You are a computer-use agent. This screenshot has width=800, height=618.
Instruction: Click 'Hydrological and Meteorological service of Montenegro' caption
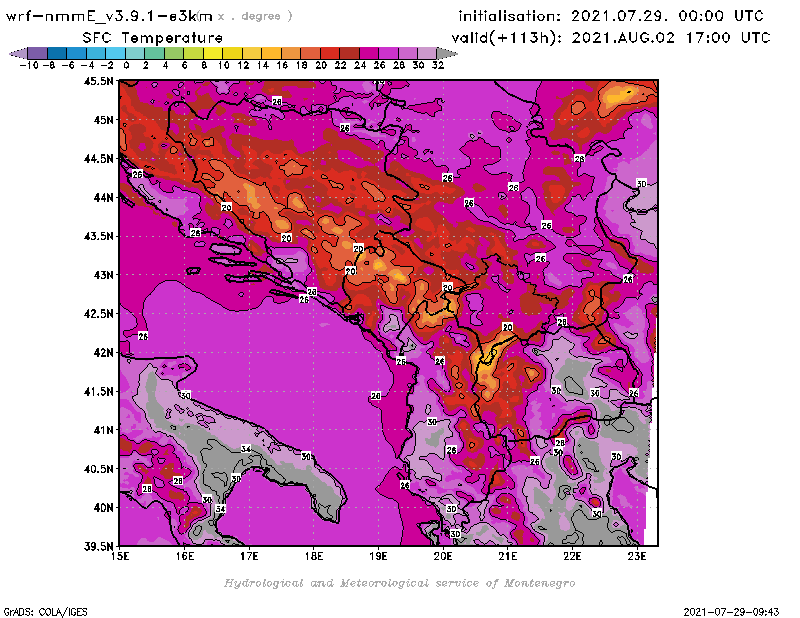tap(399, 583)
